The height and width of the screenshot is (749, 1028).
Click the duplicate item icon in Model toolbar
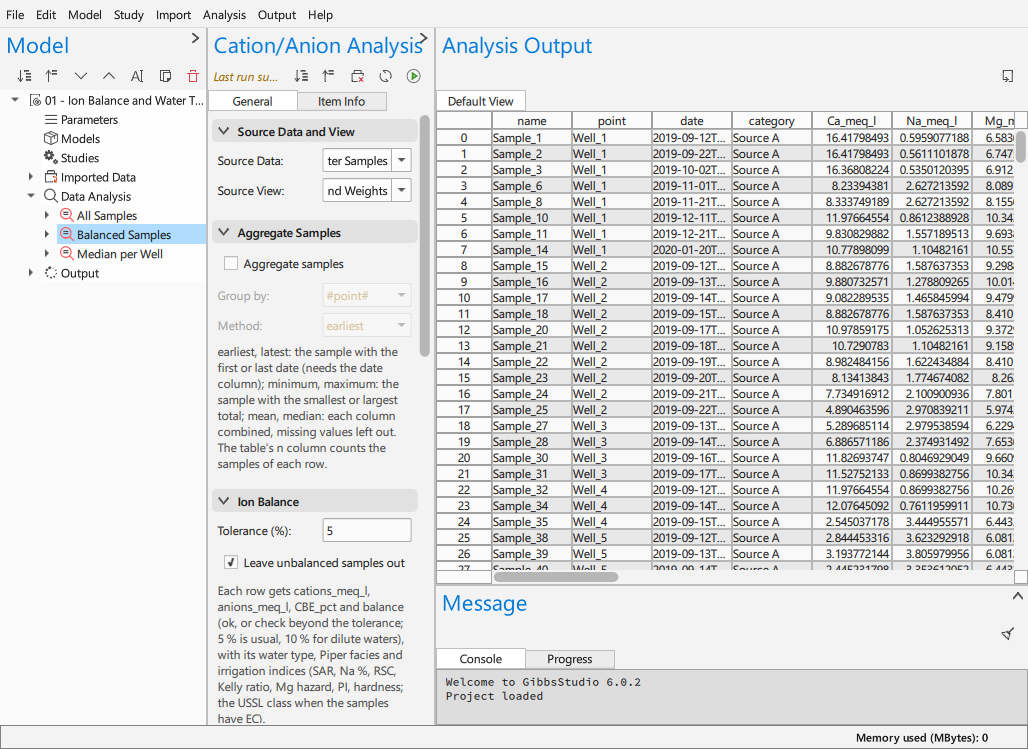165,76
